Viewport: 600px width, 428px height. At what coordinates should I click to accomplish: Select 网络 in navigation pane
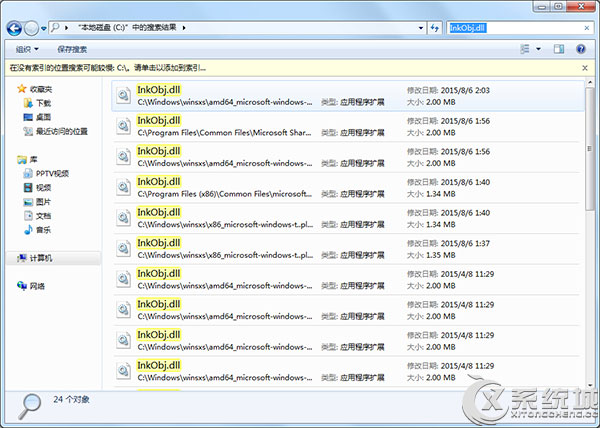coord(37,286)
